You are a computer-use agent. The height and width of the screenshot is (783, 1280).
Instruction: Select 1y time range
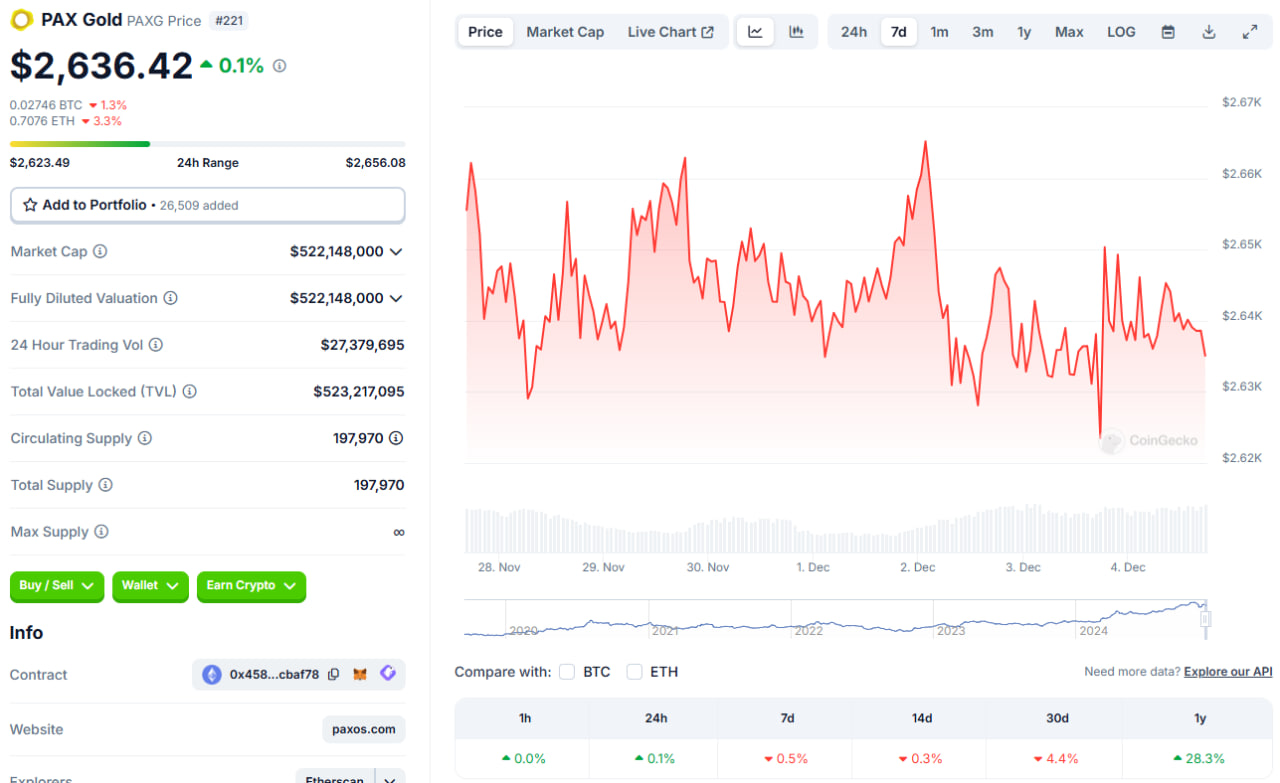1024,32
